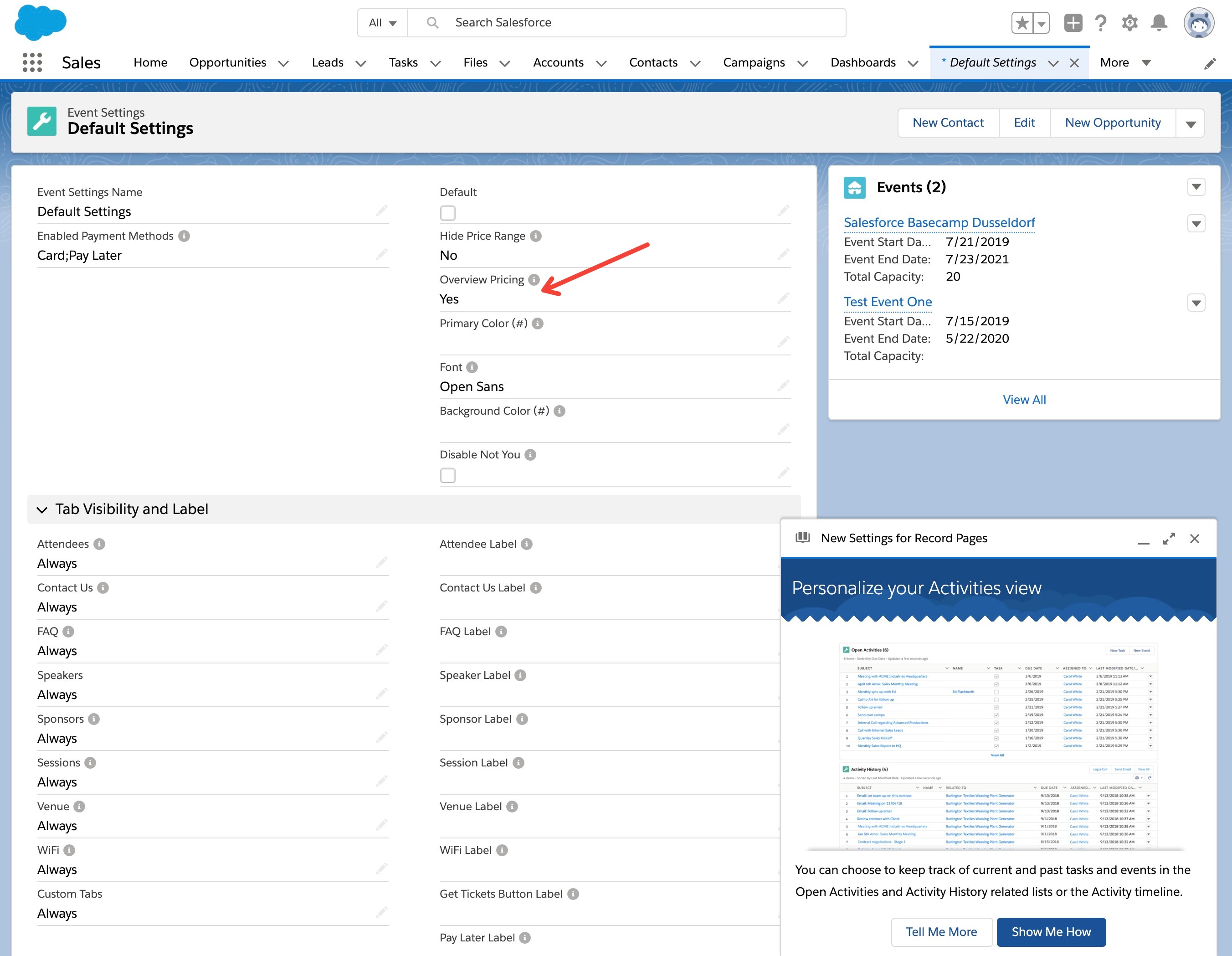Open the More navigation dropdown
The height and width of the screenshot is (956, 1232).
[1126, 62]
